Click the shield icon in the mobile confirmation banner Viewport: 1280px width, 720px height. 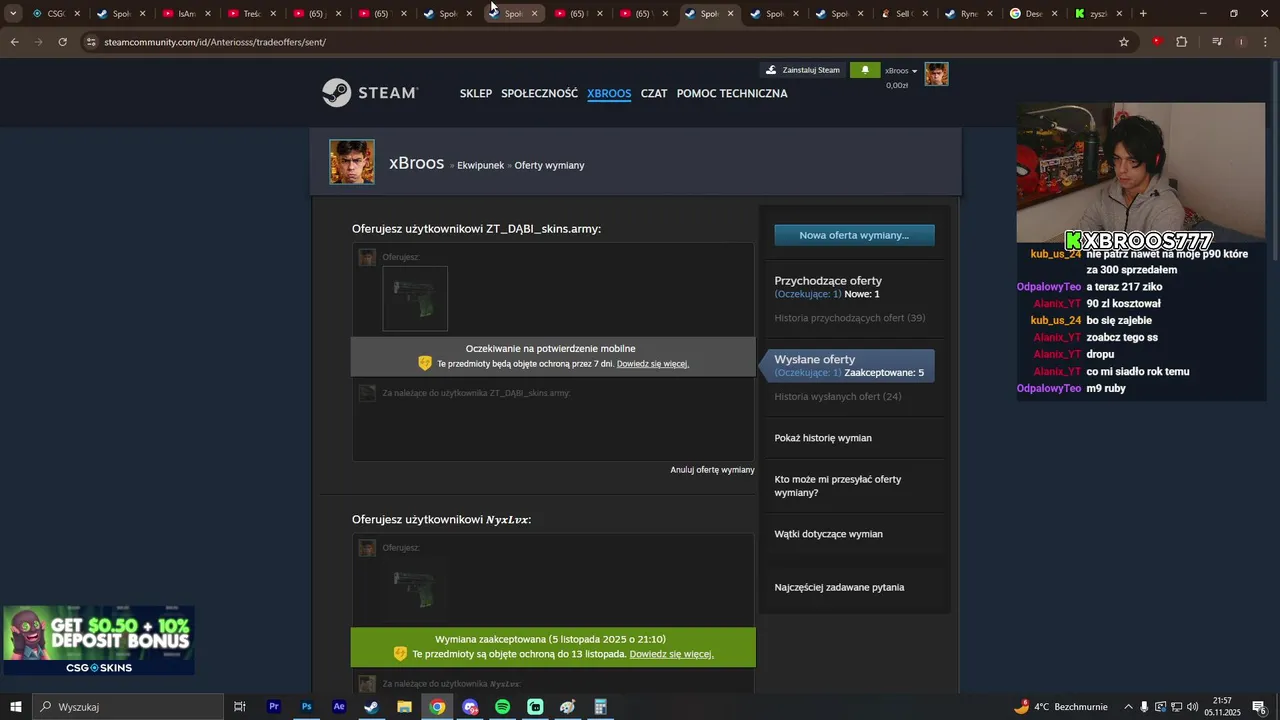click(425, 363)
